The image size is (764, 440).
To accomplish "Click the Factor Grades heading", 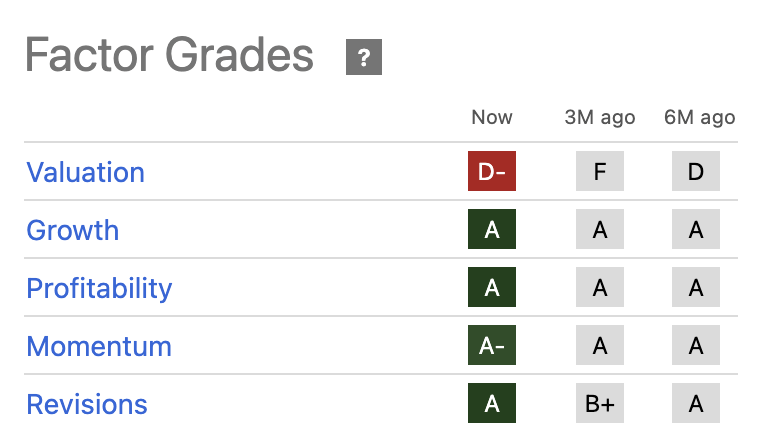I will tap(169, 56).
